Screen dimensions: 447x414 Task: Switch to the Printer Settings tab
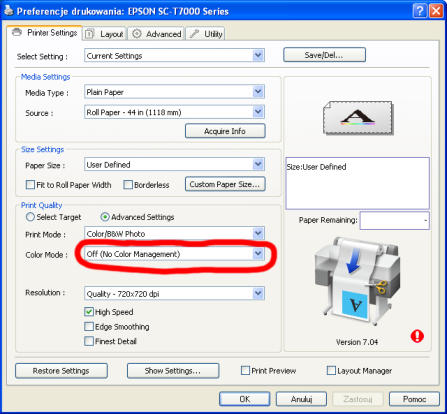(44, 33)
